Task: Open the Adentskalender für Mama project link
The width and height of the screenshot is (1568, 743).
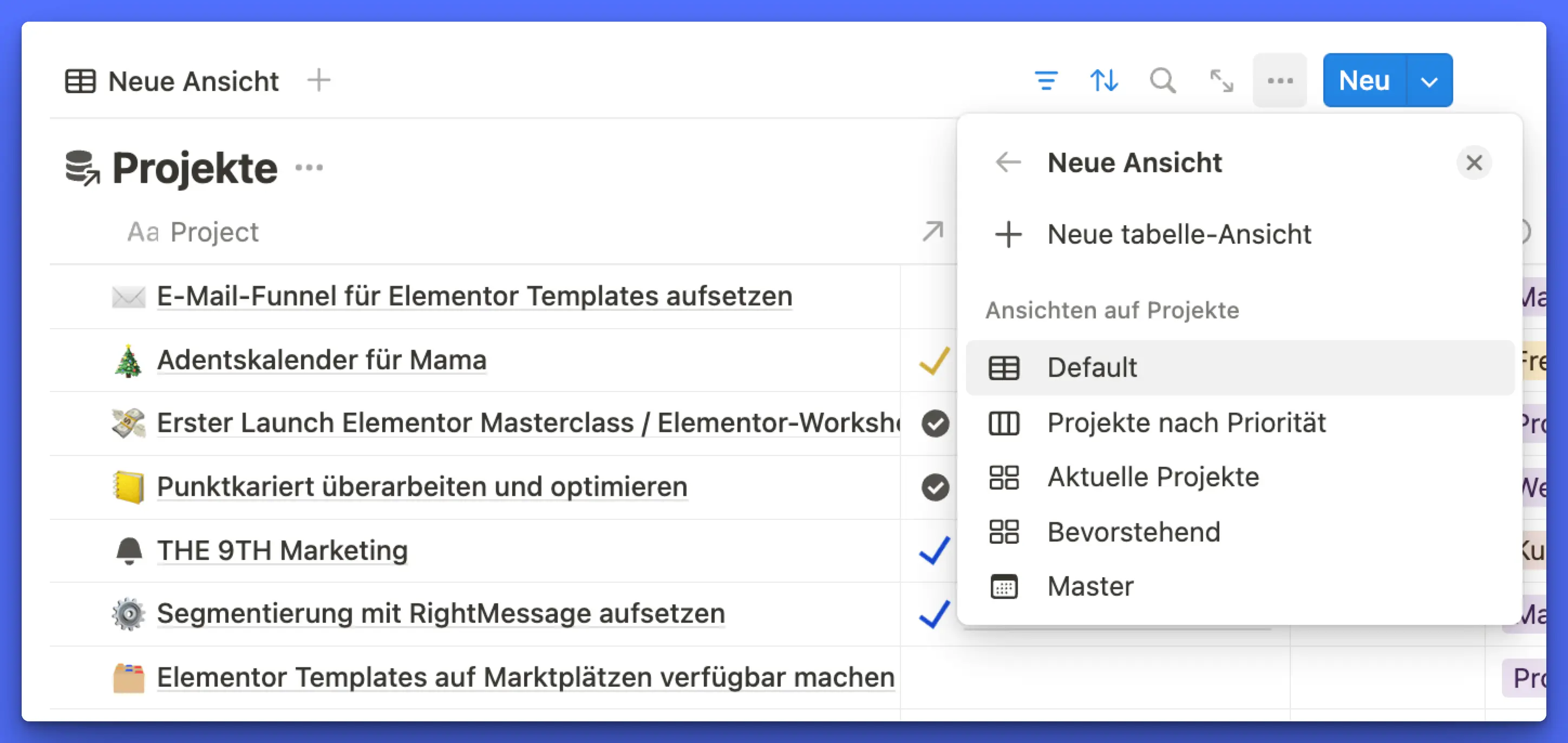Action: (x=322, y=360)
